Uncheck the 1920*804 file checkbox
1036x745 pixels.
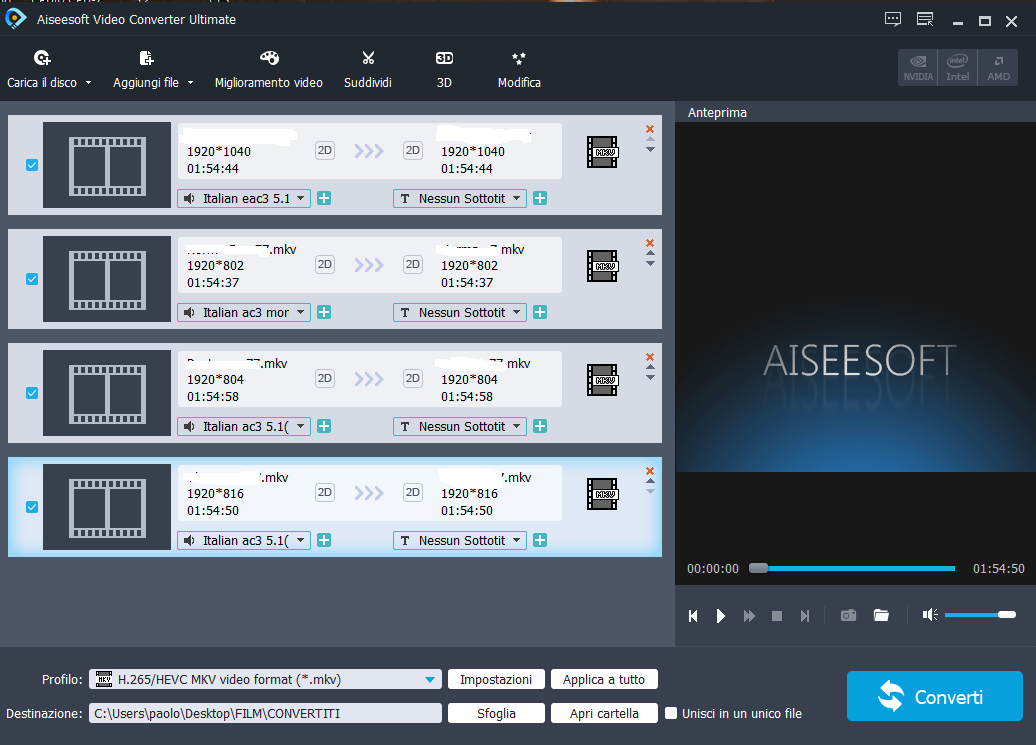click(32, 393)
